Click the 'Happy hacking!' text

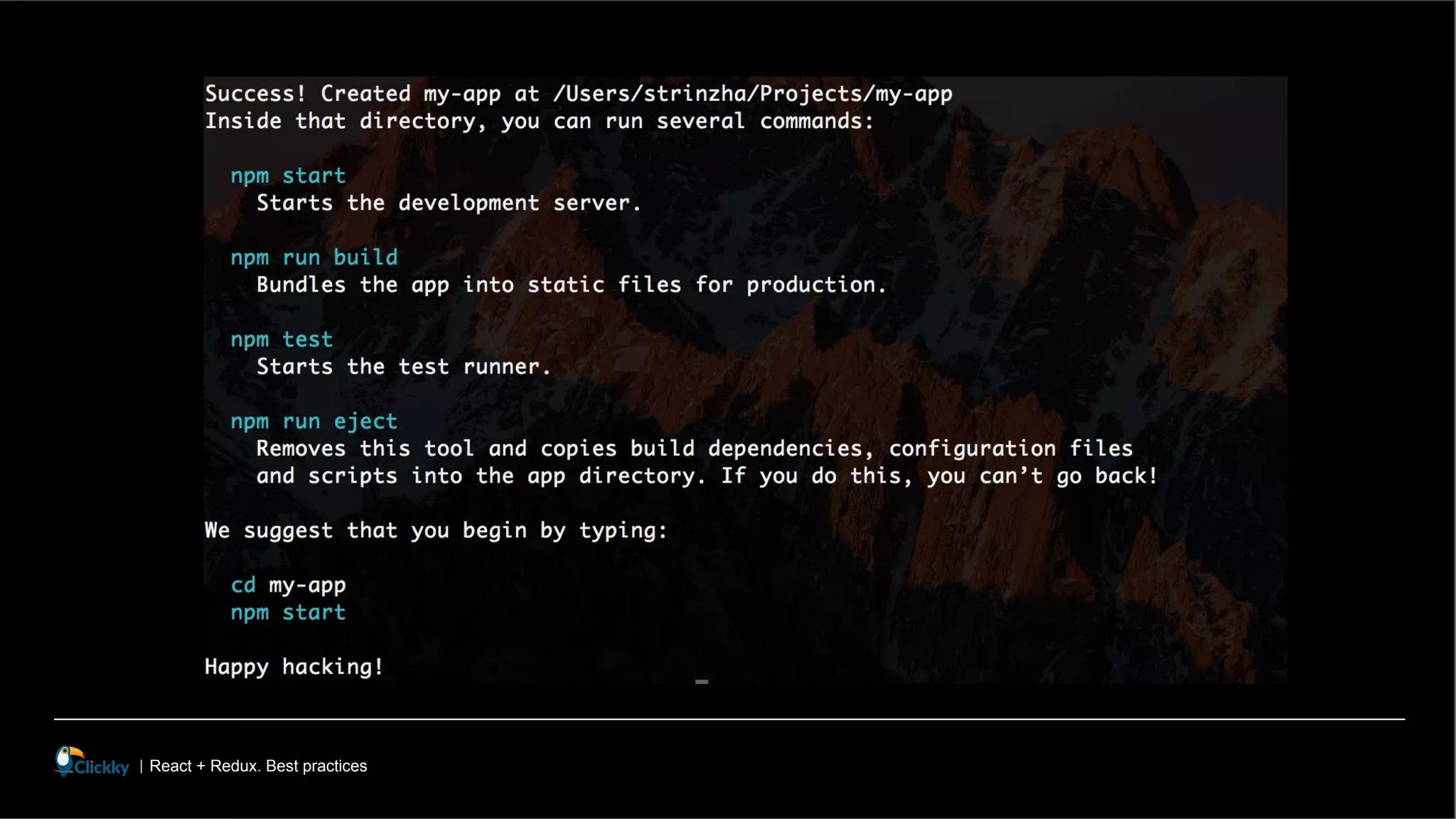point(294,666)
